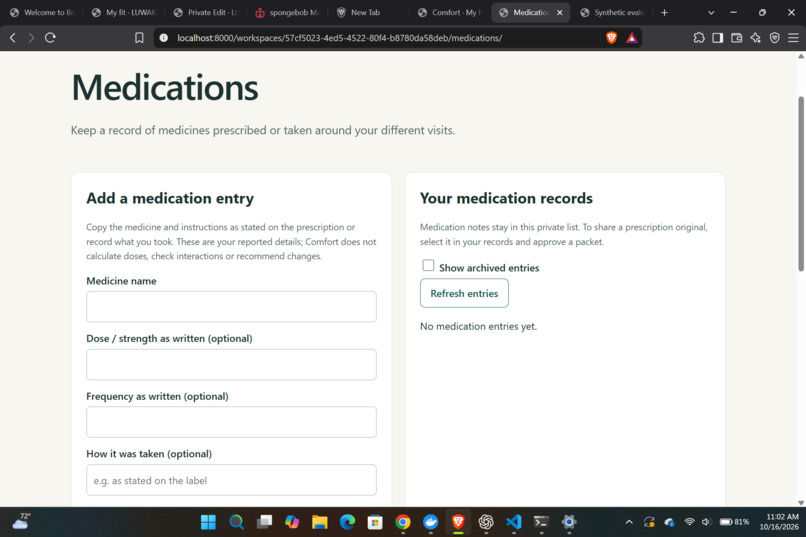Open File Explorer from the taskbar
Viewport: 806px width, 537px height.
point(320,522)
